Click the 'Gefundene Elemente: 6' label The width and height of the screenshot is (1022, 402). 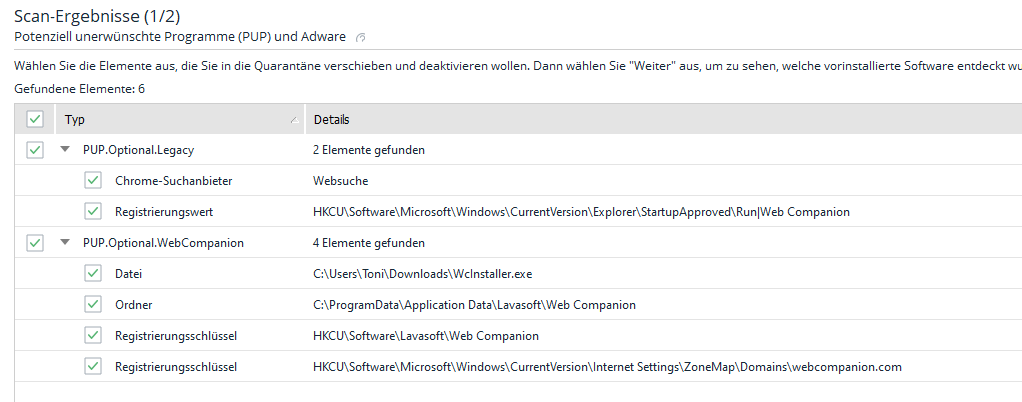(x=80, y=89)
